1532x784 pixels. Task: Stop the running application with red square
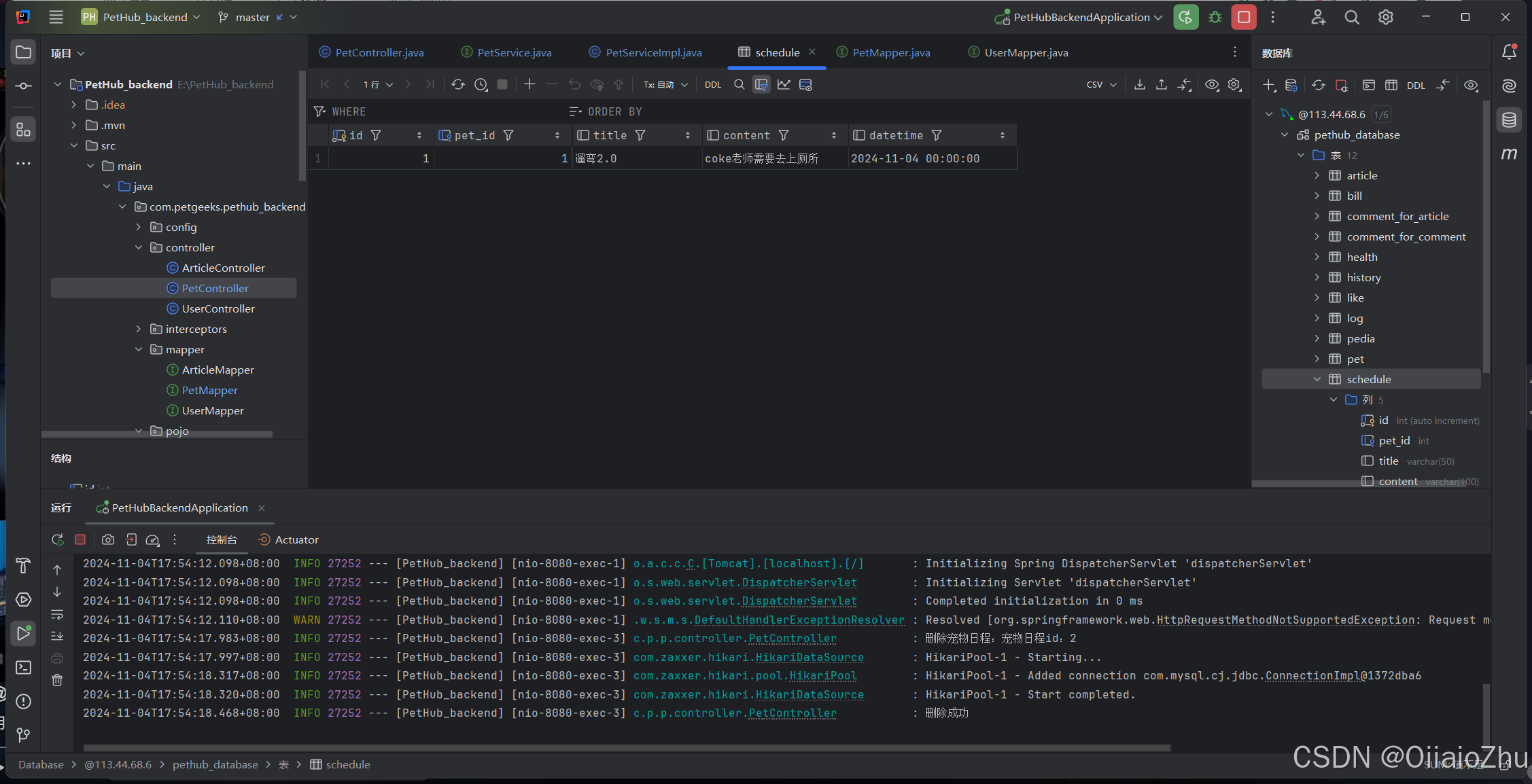[1244, 18]
